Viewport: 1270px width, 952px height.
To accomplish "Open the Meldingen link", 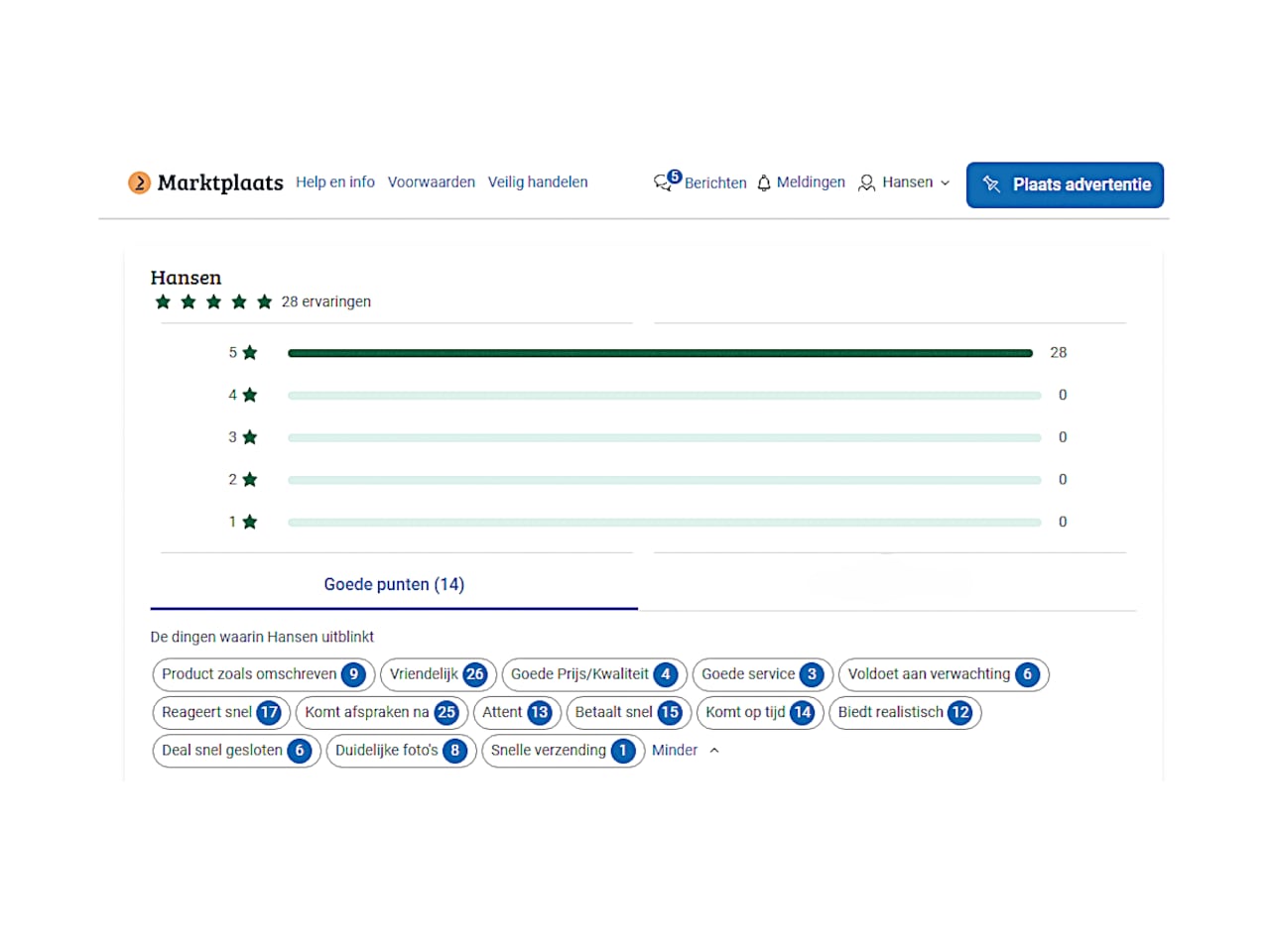I will pos(811,182).
